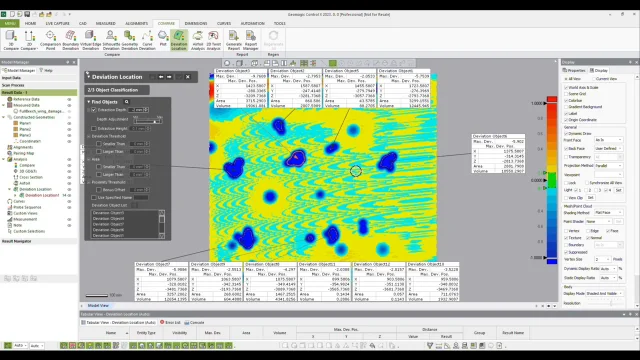This screenshot has height=360, width=640.
Task: Click the View Clip Set button
Action: [x=590, y=198]
